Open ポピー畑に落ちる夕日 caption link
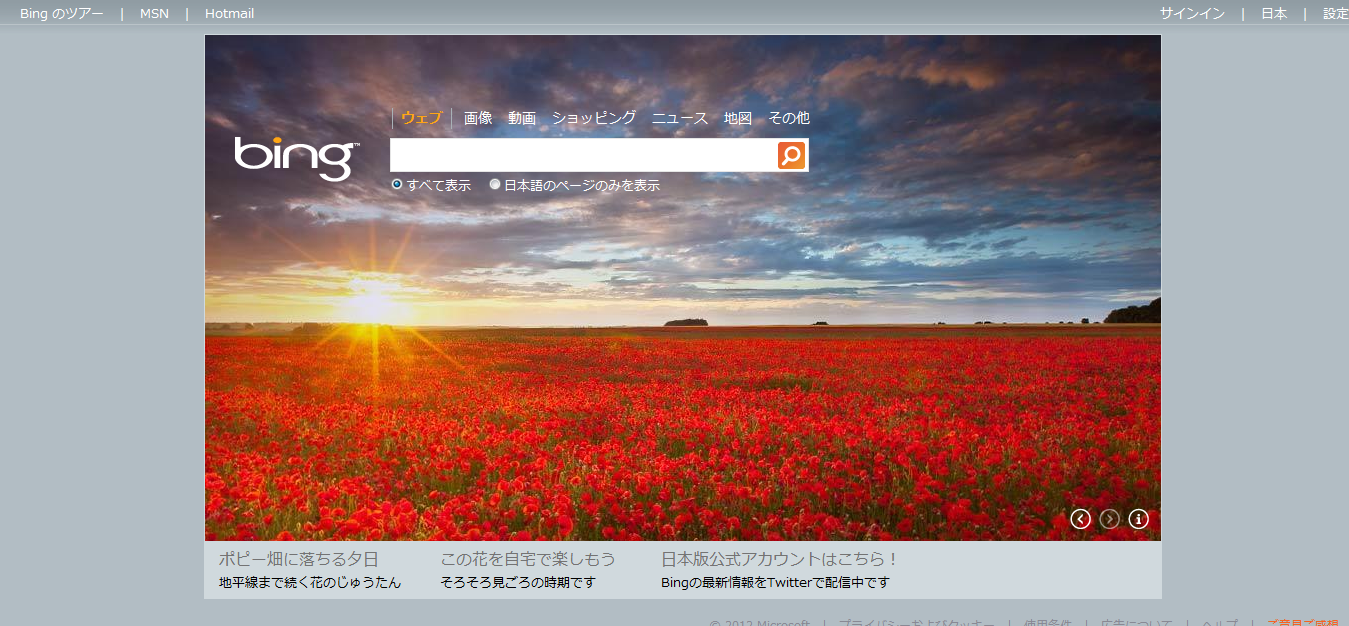Viewport: 1349px width, 626px height. tap(298, 559)
